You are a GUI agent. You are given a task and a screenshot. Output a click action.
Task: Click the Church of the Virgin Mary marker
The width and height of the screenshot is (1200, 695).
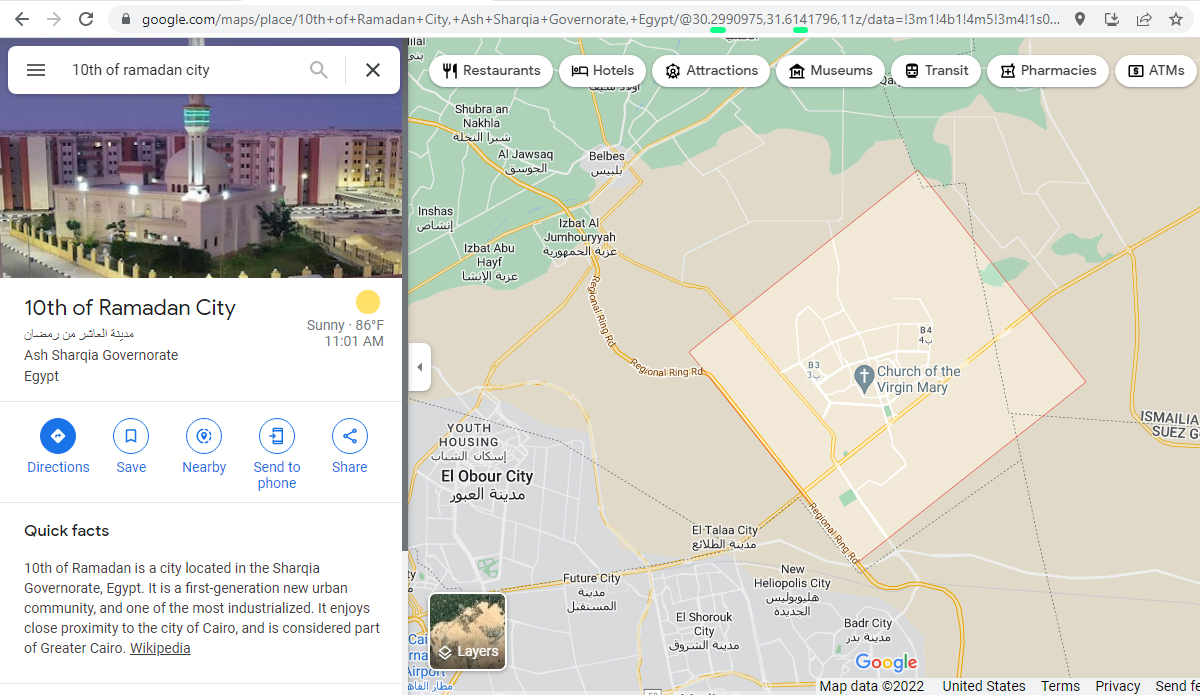864,378
